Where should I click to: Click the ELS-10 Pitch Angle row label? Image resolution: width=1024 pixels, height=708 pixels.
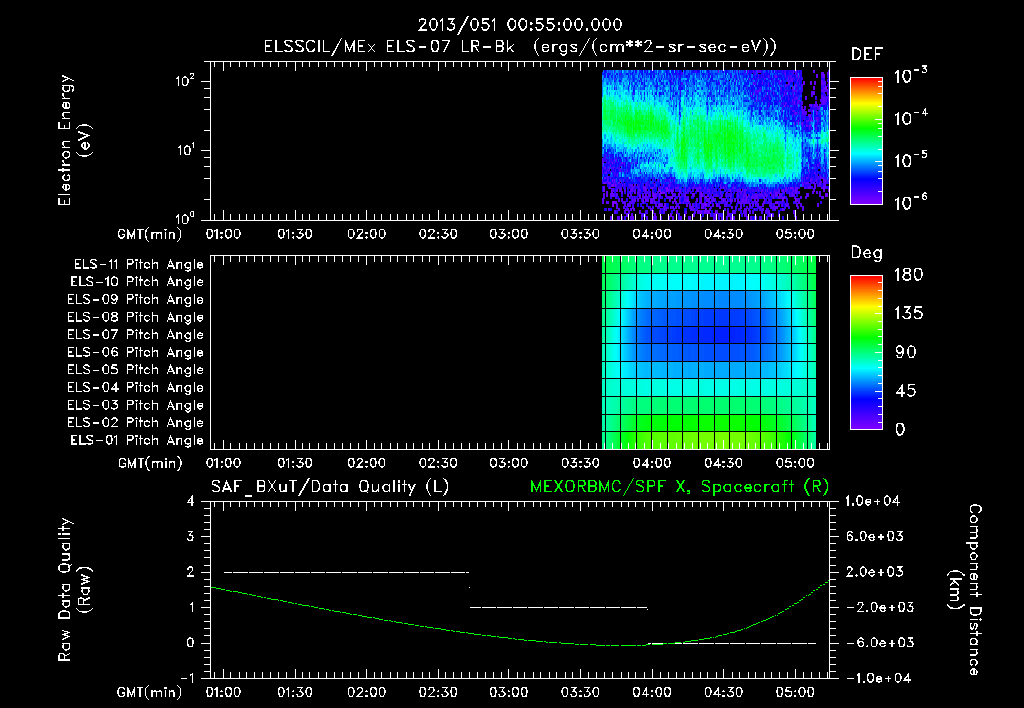137,282
